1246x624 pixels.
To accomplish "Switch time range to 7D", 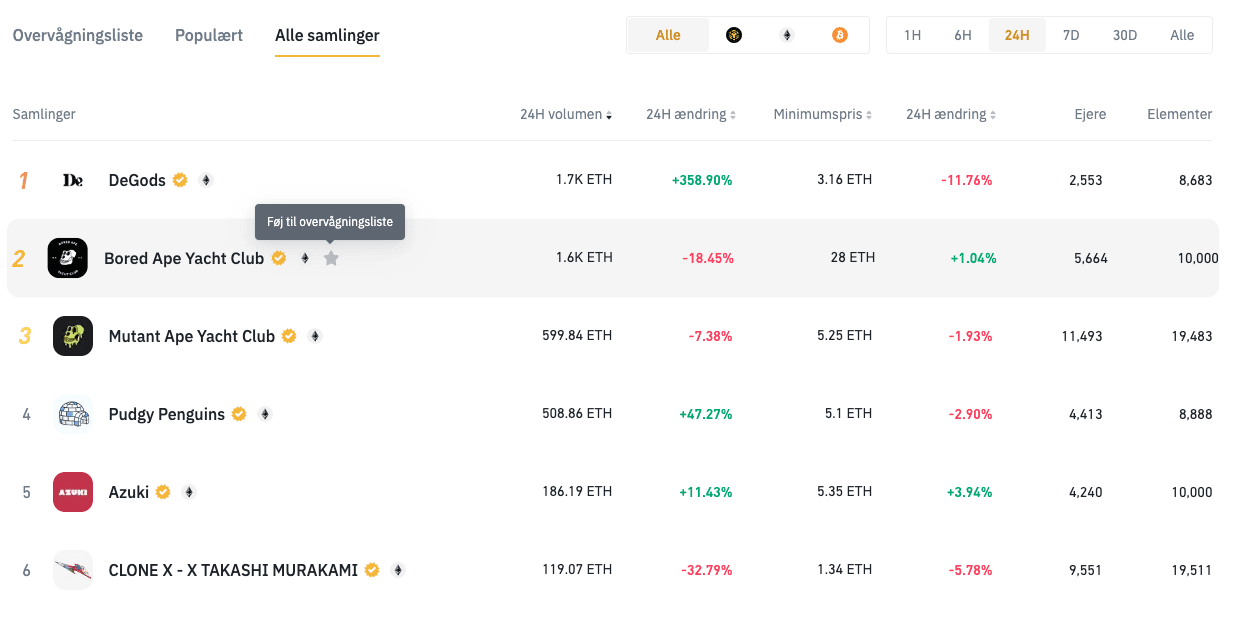I will [1070, 35].
